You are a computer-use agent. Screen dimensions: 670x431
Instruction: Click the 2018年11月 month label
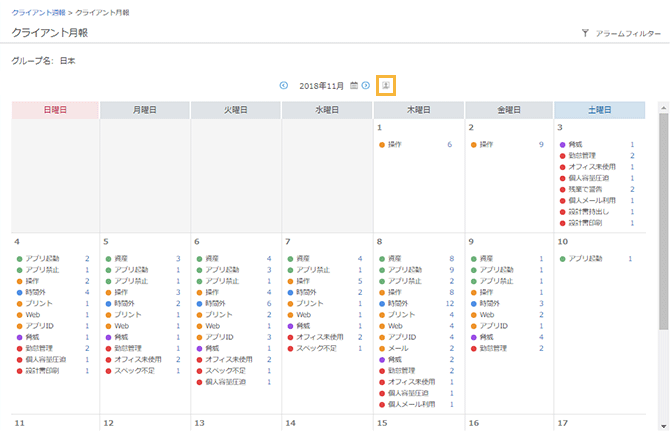click(x=321, y=86)
